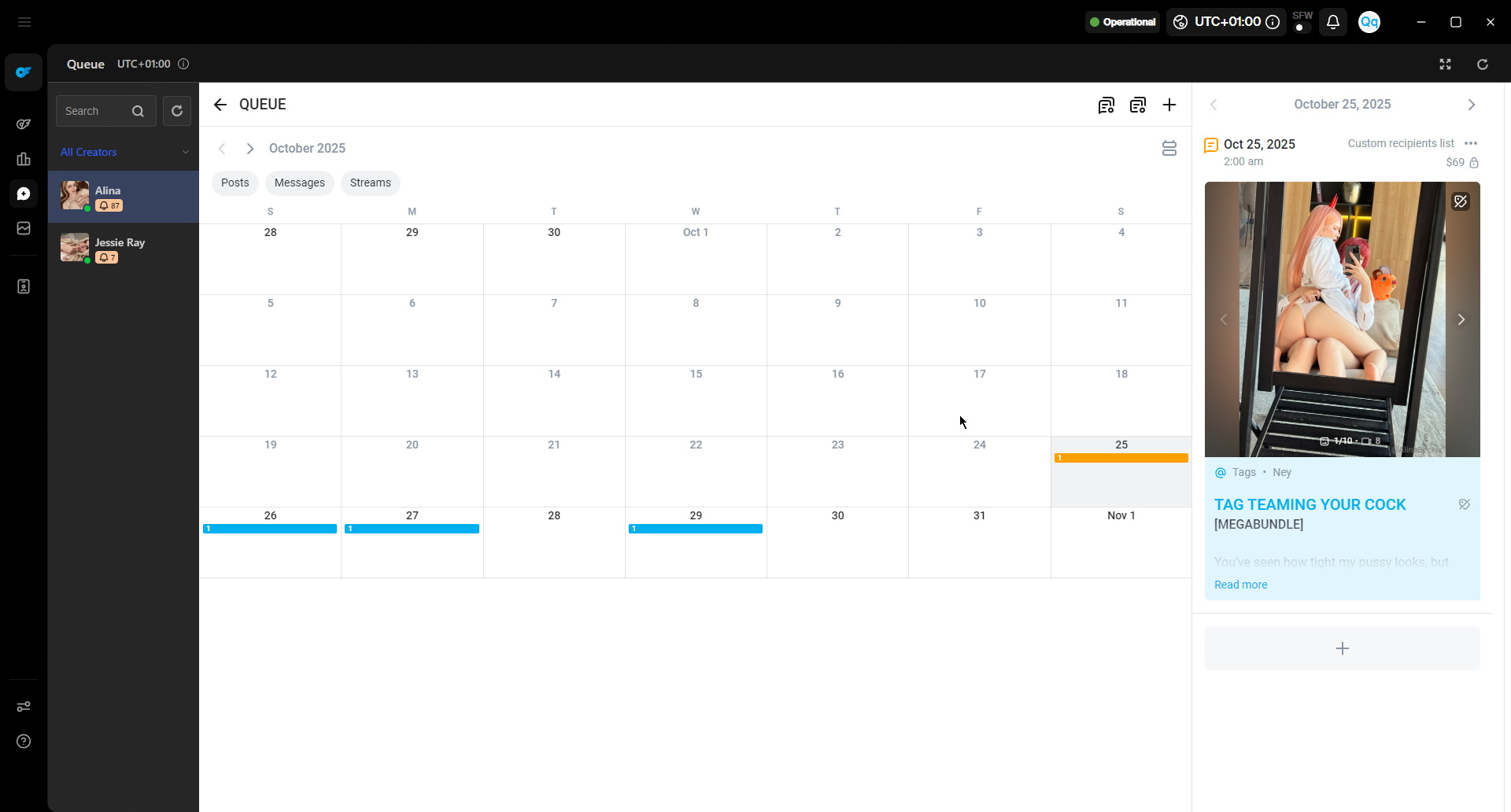Open orange event bar on October 25
Viewport: 1511px width, 812px height.
pyautogui.click(x=1121, y=458)
